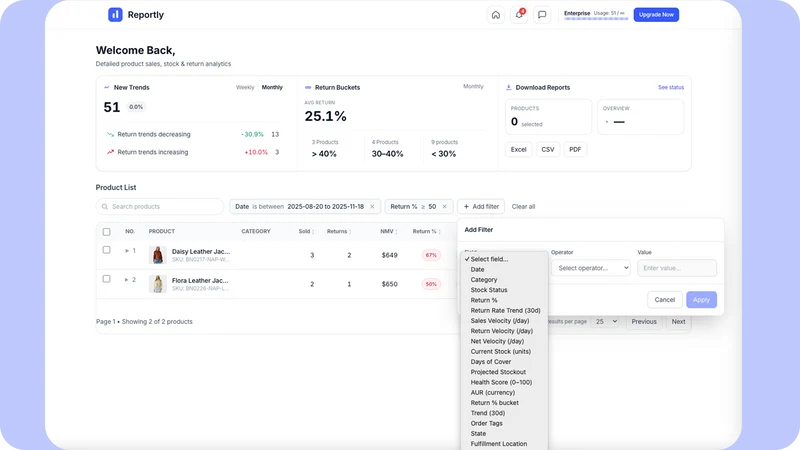The image size is (800, 450).
Task: Click the 67% return badge
Action: coord(431,255)
